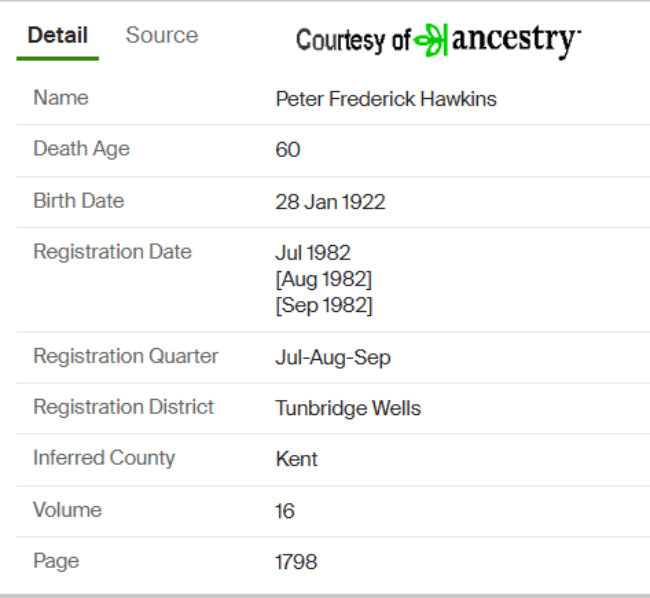
Task: Click the Jul-Aug-Sep quarter value
Action: pyautogui.click(x=333, y=358)
